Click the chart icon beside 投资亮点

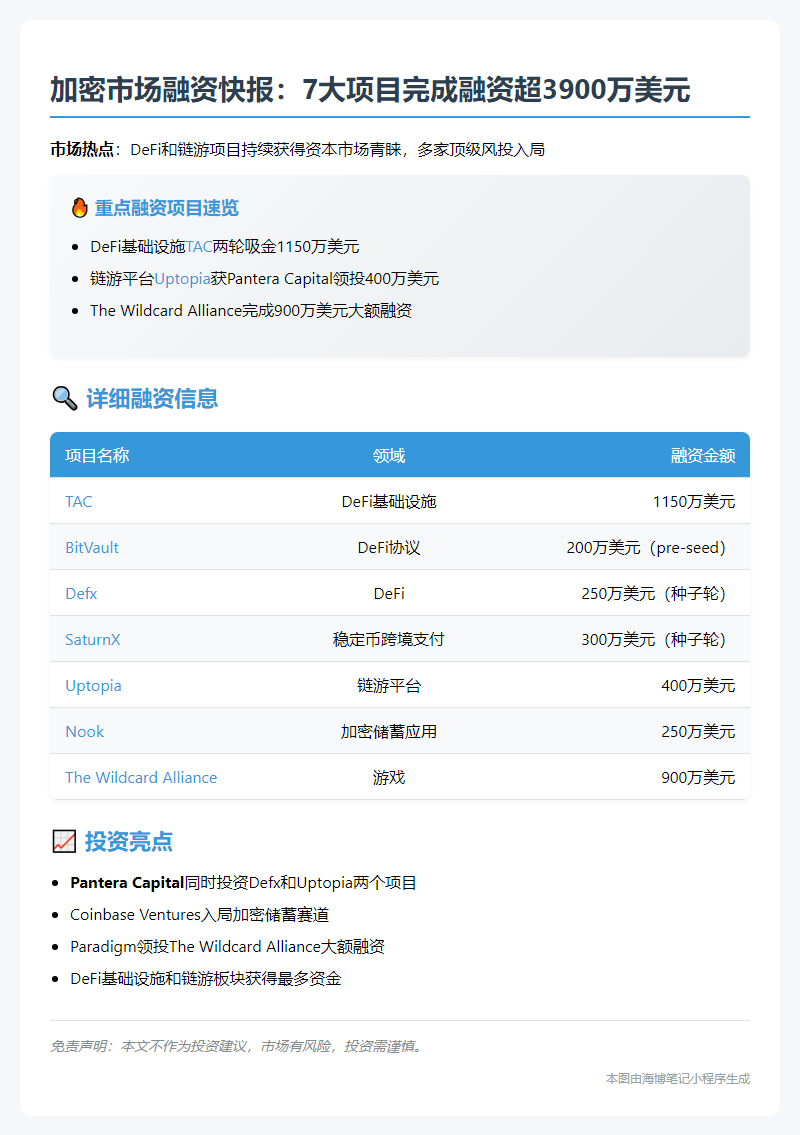point(64,842)
